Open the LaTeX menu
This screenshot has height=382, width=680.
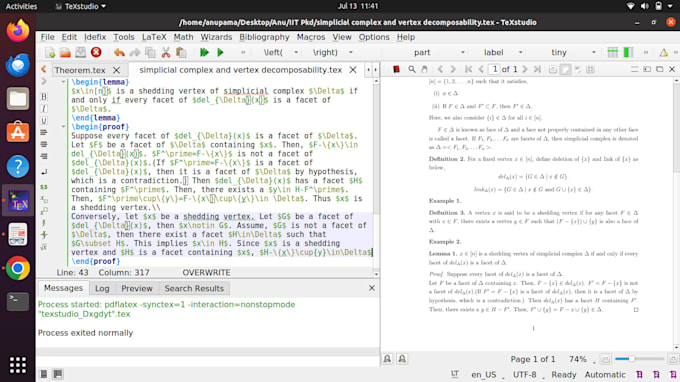point(154,37)
